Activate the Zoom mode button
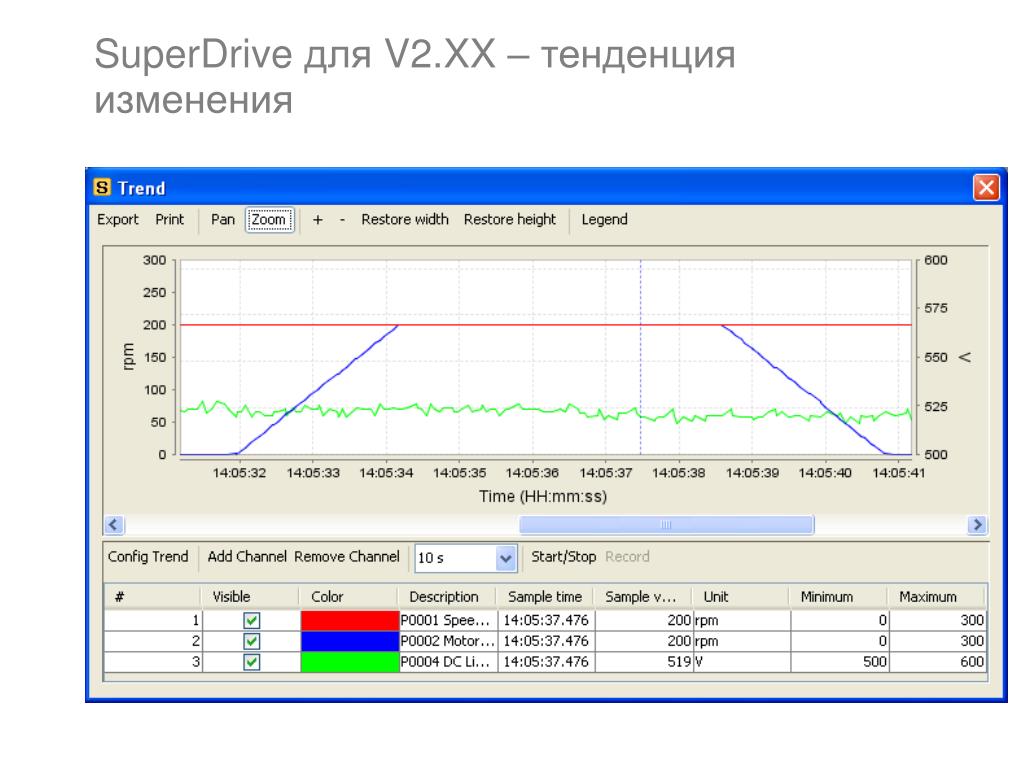Image resolution: width=1024 pixels, height=768 pixels. tap(269, 219)
